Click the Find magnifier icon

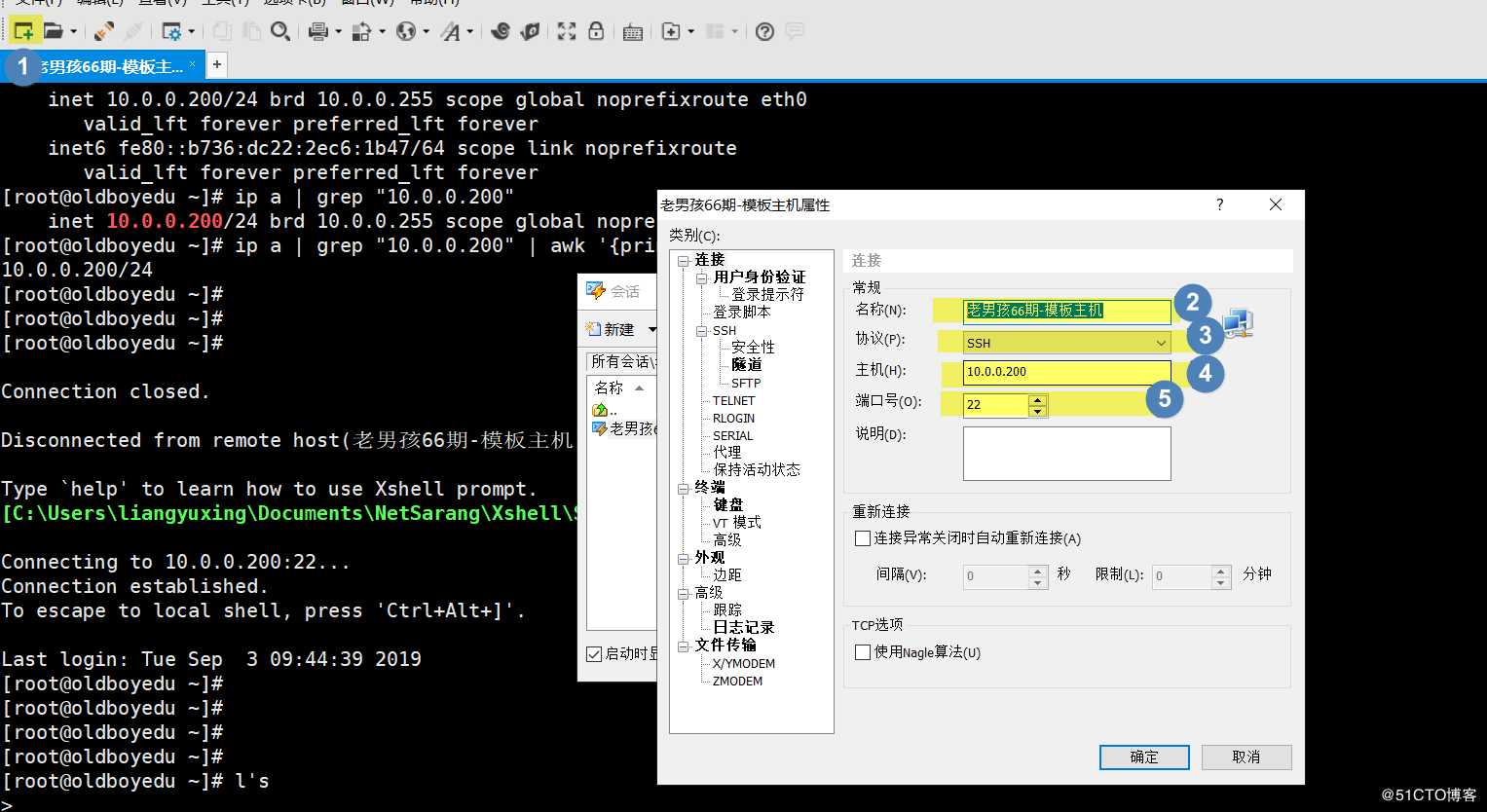(280, 32)
